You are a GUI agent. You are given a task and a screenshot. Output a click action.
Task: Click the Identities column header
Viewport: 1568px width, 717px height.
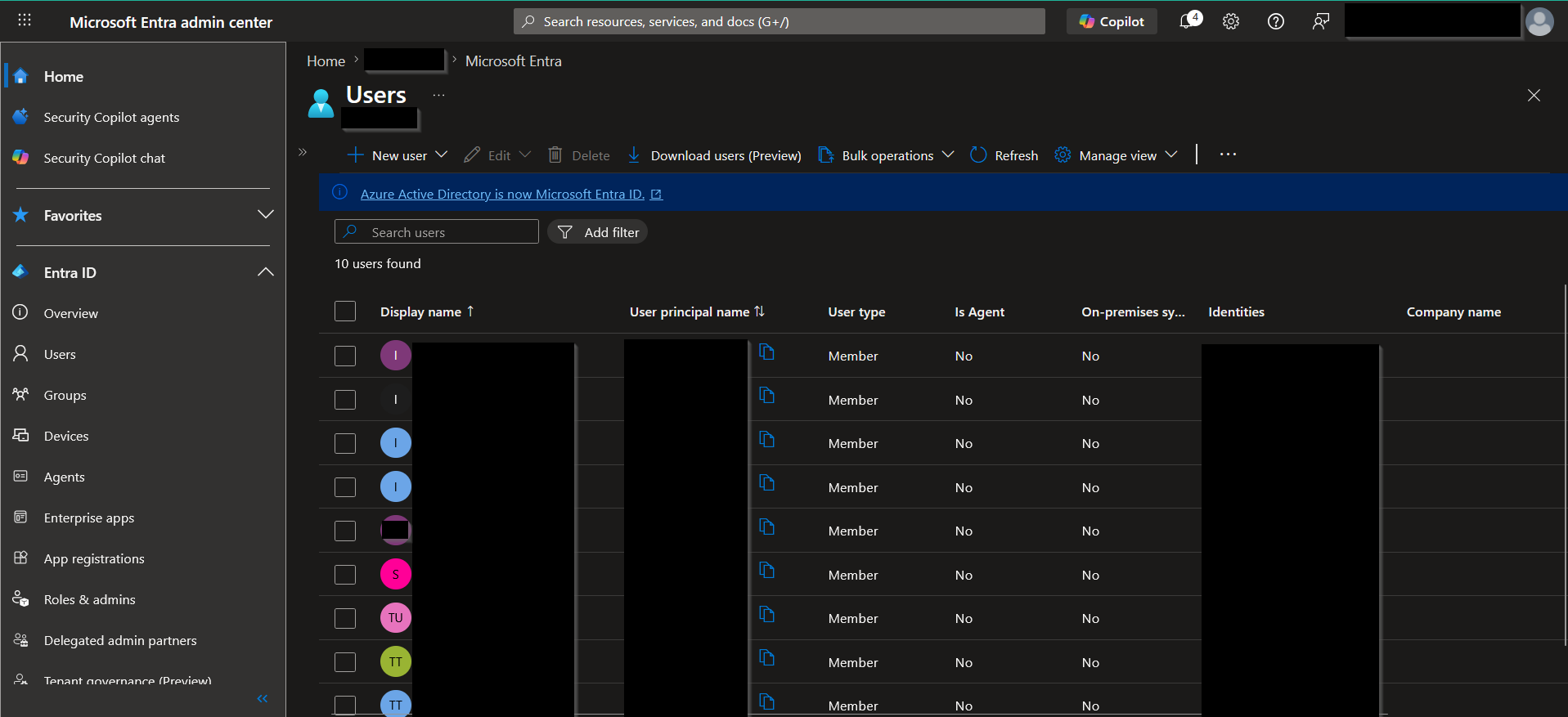tap(1236, 311)
